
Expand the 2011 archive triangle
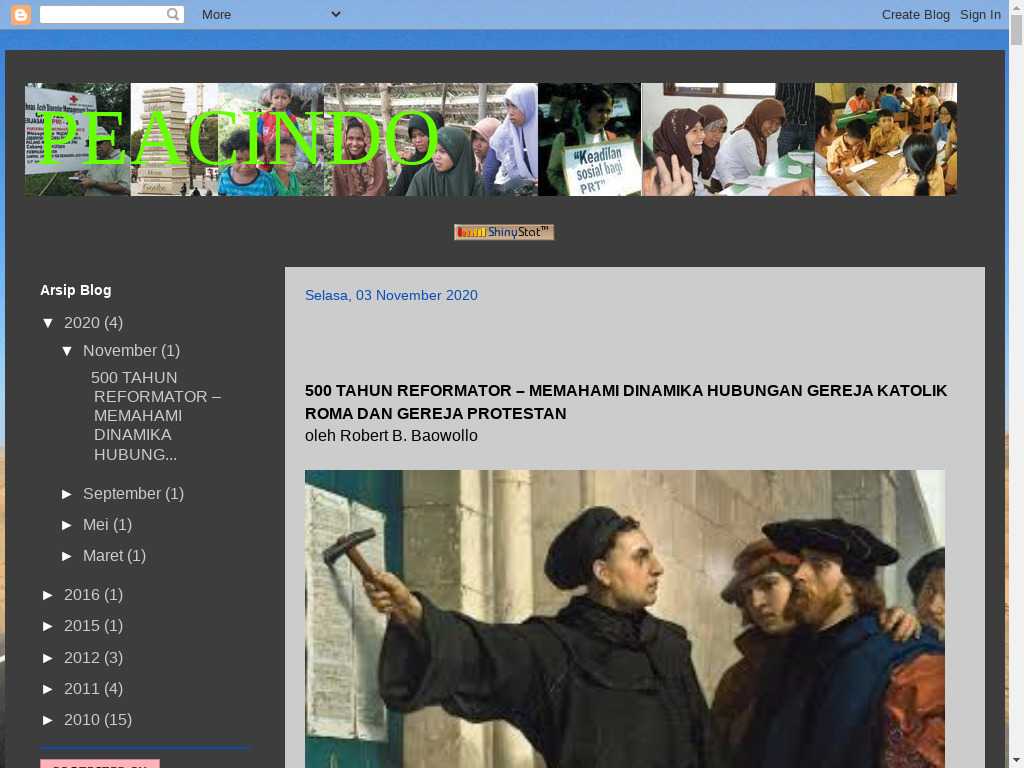click(48, 689)
